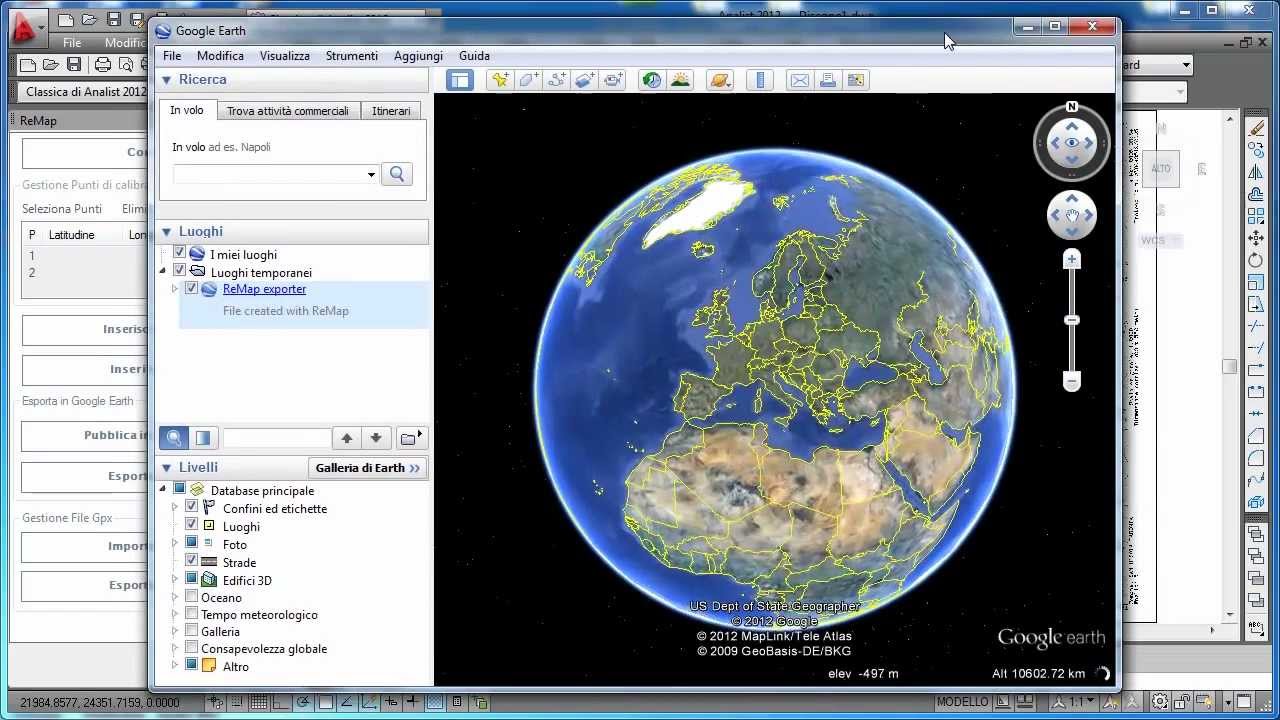Click the hand icon in move joystick
This screenshot has height=720, width=1280.
pyautogui.click(x=1072, y=215)
